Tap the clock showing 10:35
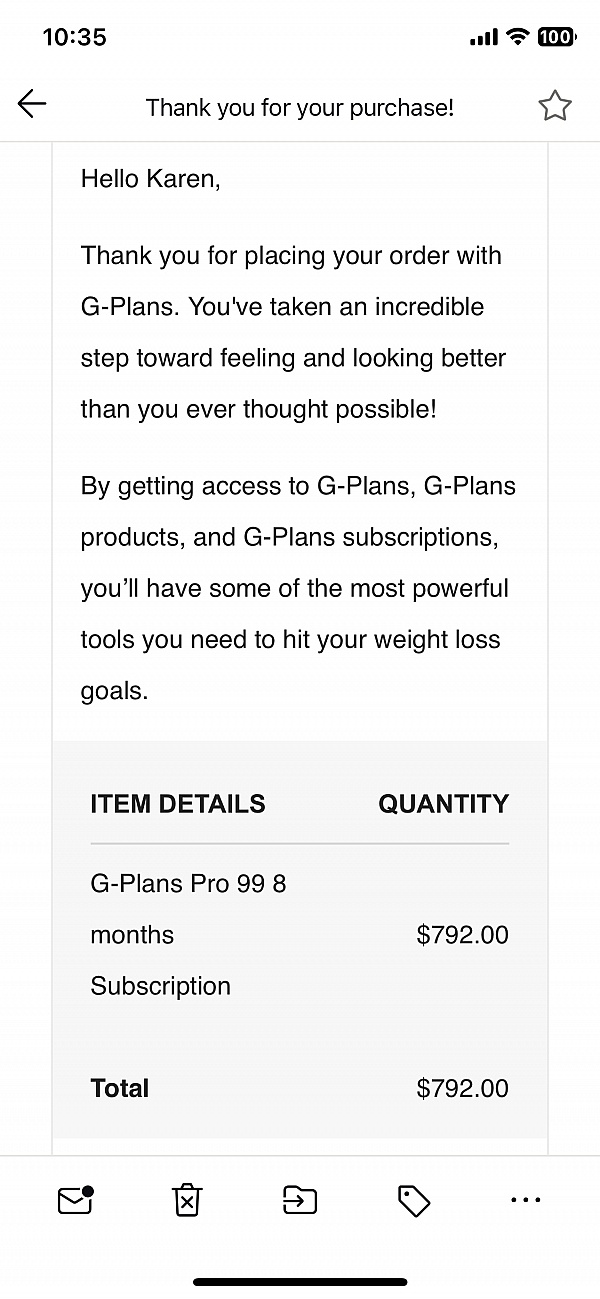 (75, 36)
